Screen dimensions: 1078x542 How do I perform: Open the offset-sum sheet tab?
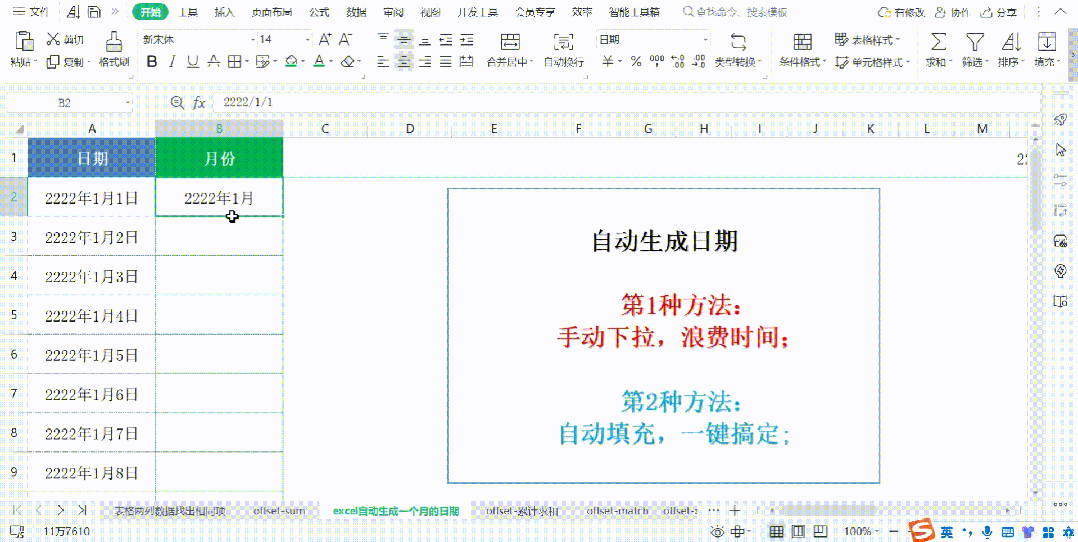[278, 512]
